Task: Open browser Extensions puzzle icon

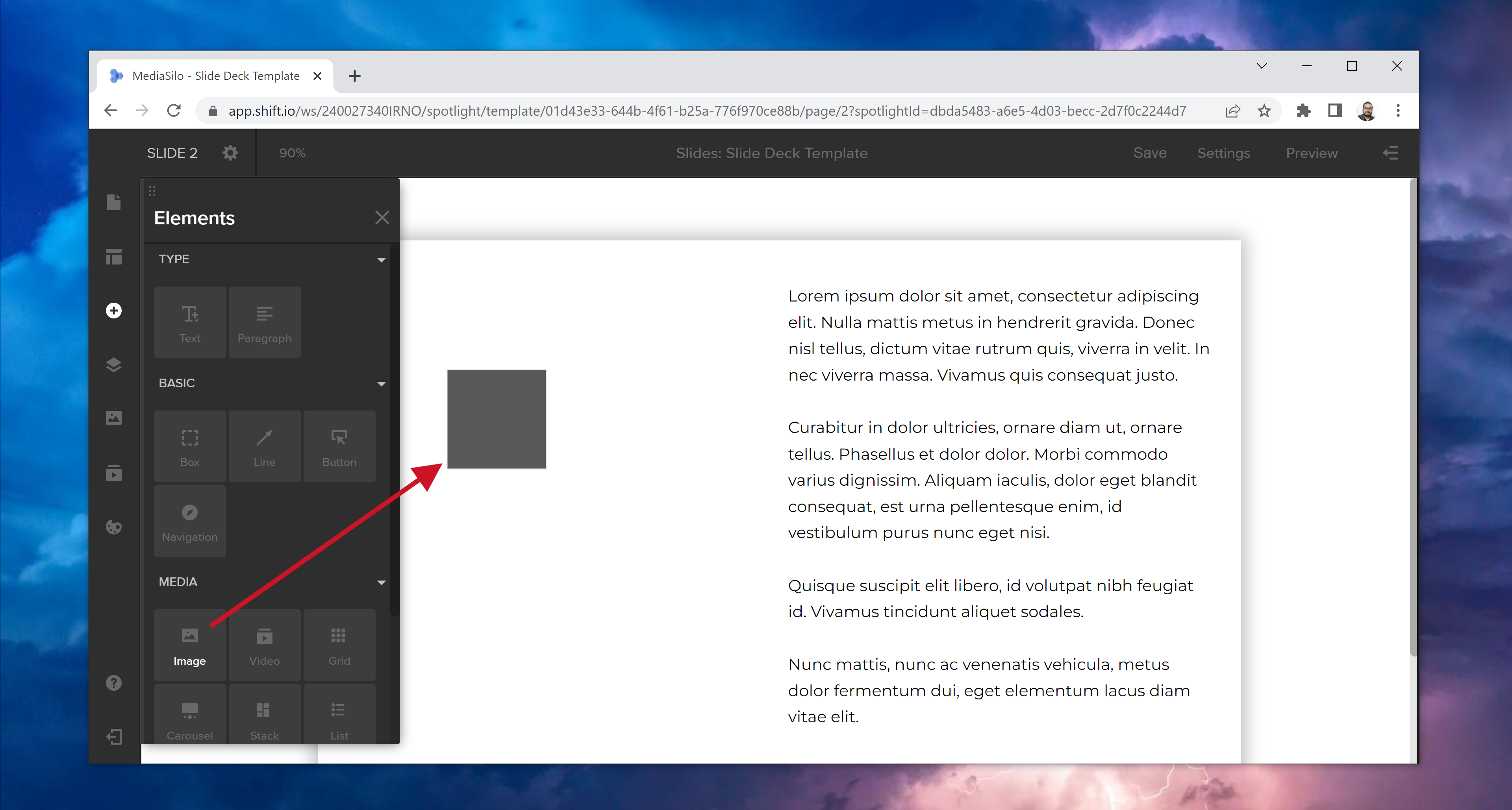Action: tap(1304, 110)
